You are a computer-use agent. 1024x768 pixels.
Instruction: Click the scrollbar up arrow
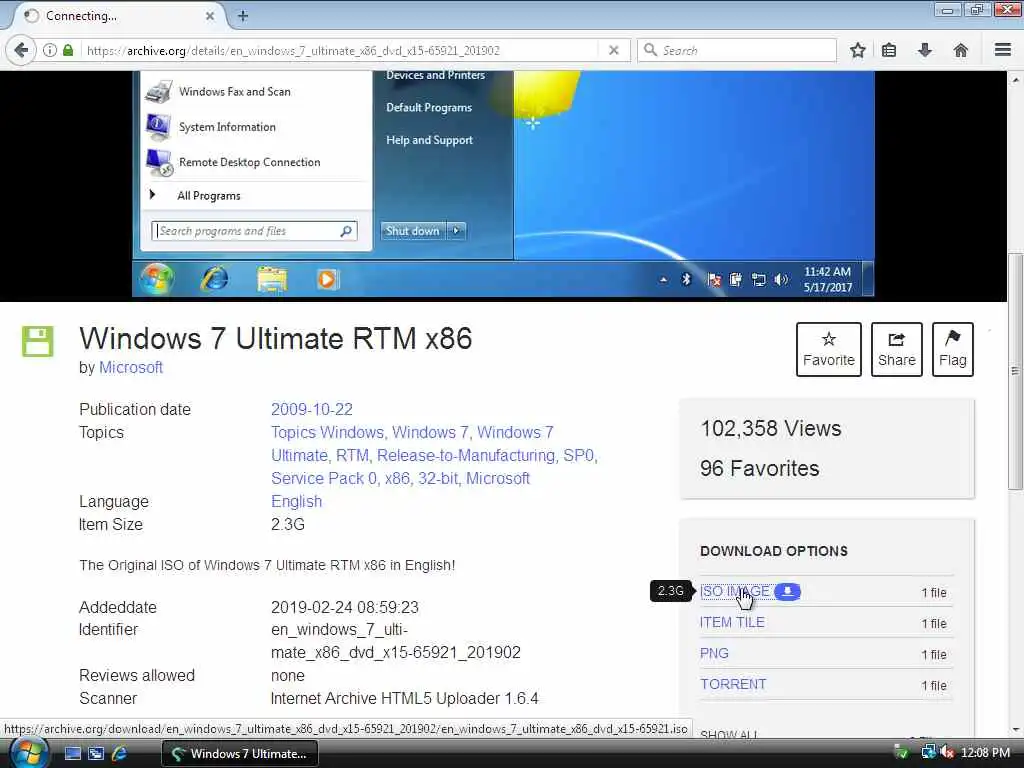1015,81
